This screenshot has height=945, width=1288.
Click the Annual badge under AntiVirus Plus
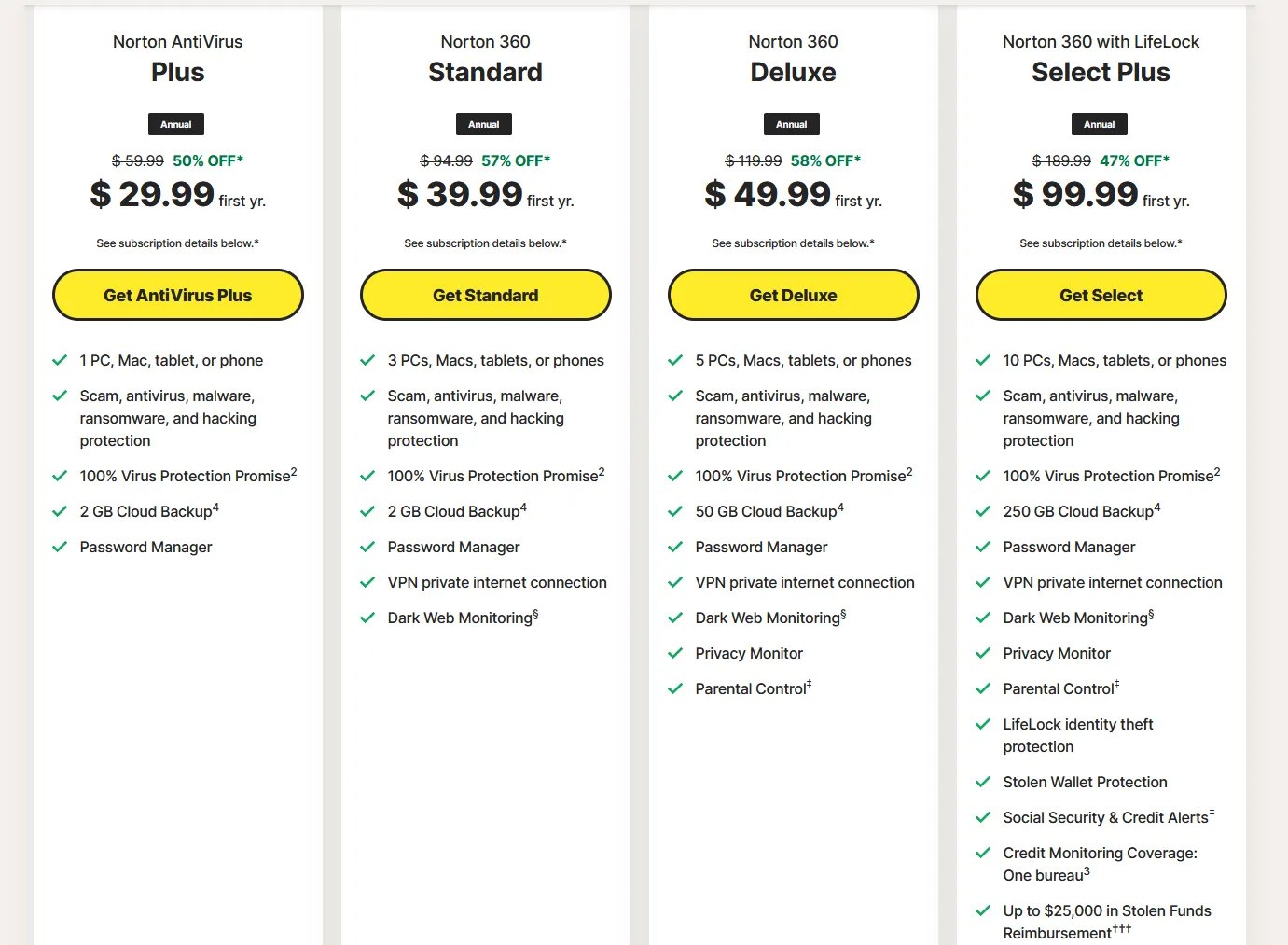point(176,124)
